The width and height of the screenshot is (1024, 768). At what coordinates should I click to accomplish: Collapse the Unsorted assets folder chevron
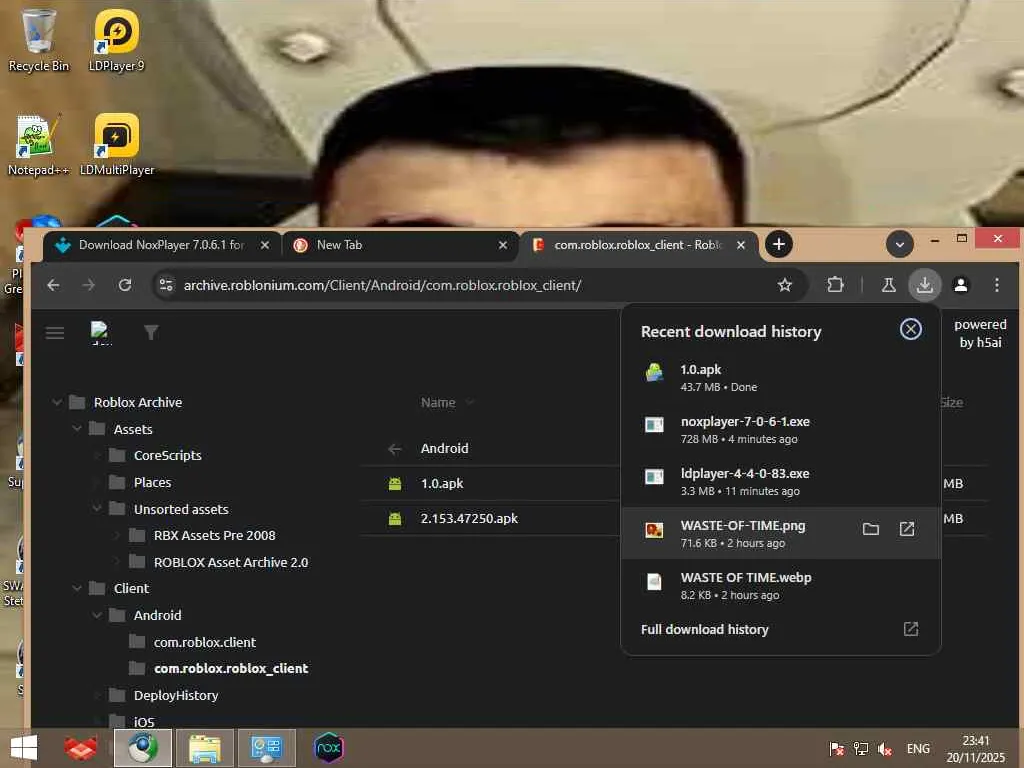97,509
